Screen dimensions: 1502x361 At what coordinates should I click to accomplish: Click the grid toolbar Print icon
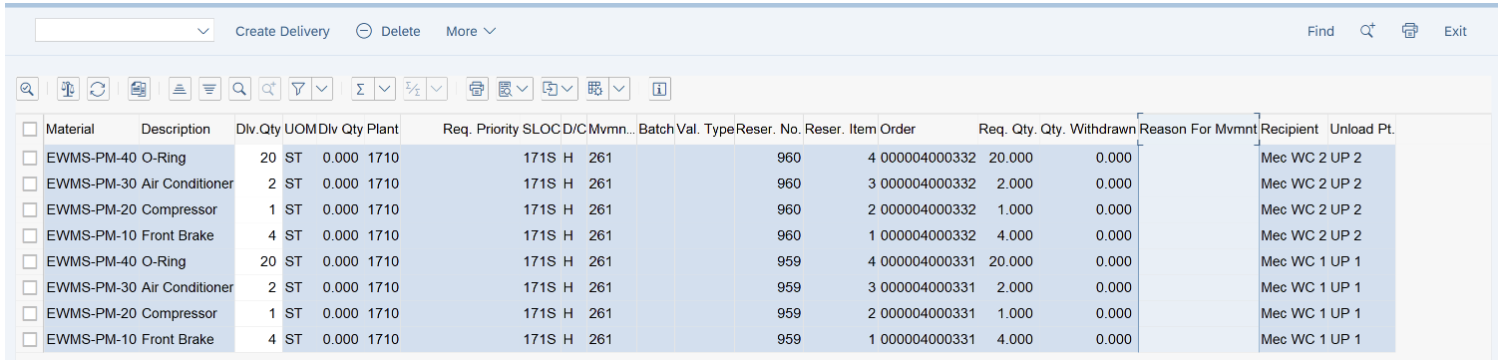point(478,89)
